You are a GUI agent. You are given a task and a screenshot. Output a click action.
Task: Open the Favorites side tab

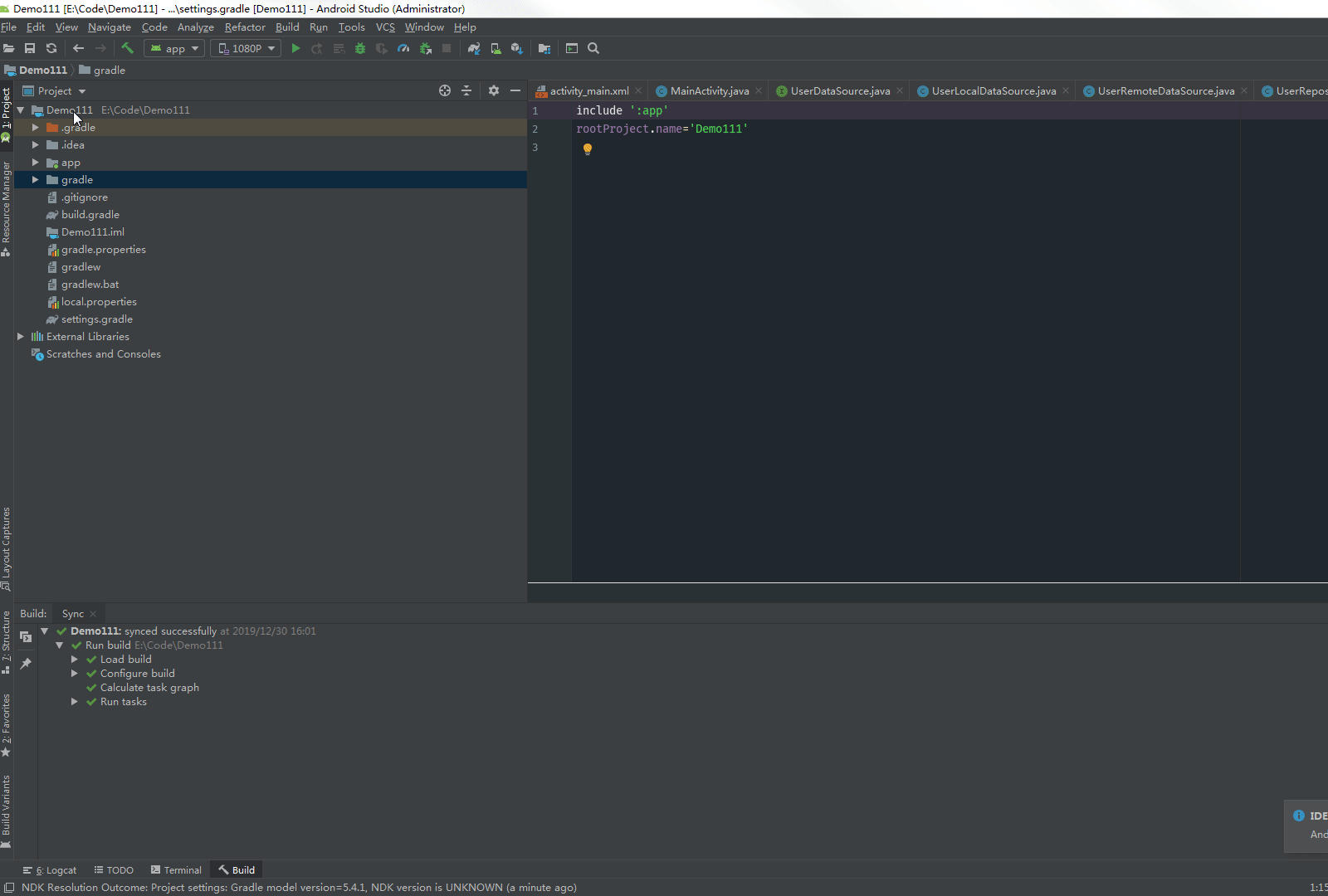click(6, 725)
